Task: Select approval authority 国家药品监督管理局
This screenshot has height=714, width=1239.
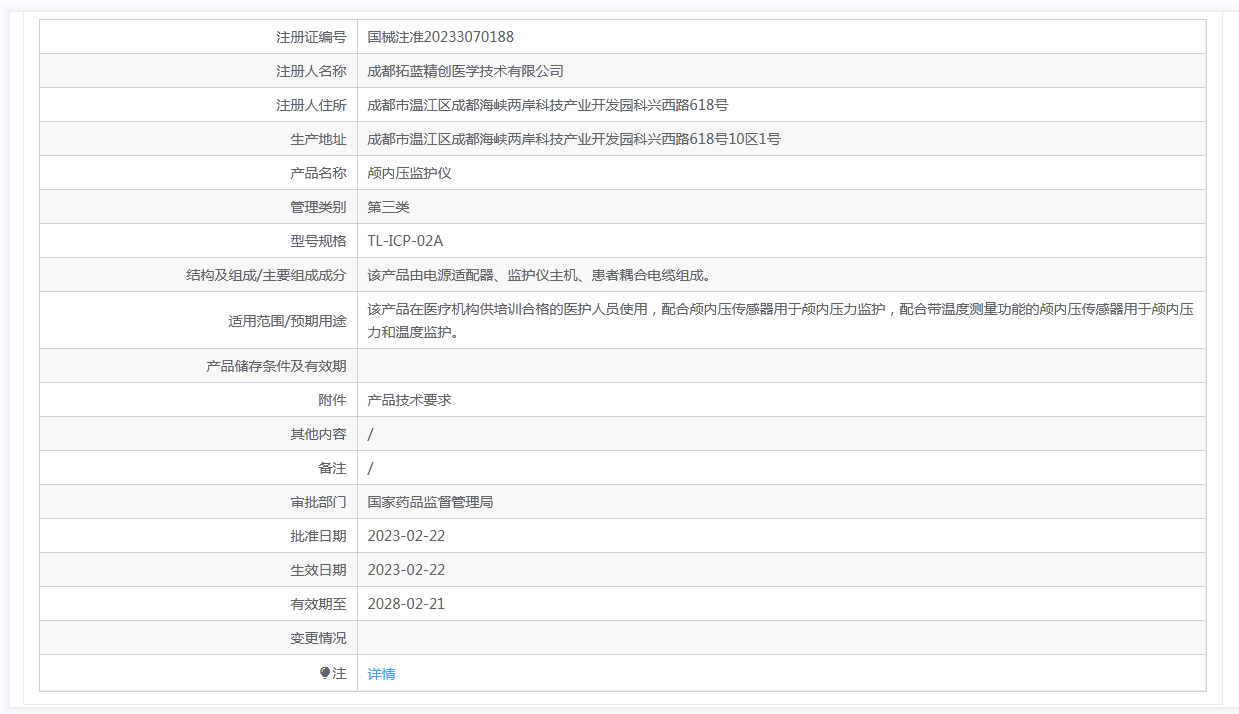Action: coord(431,502)
